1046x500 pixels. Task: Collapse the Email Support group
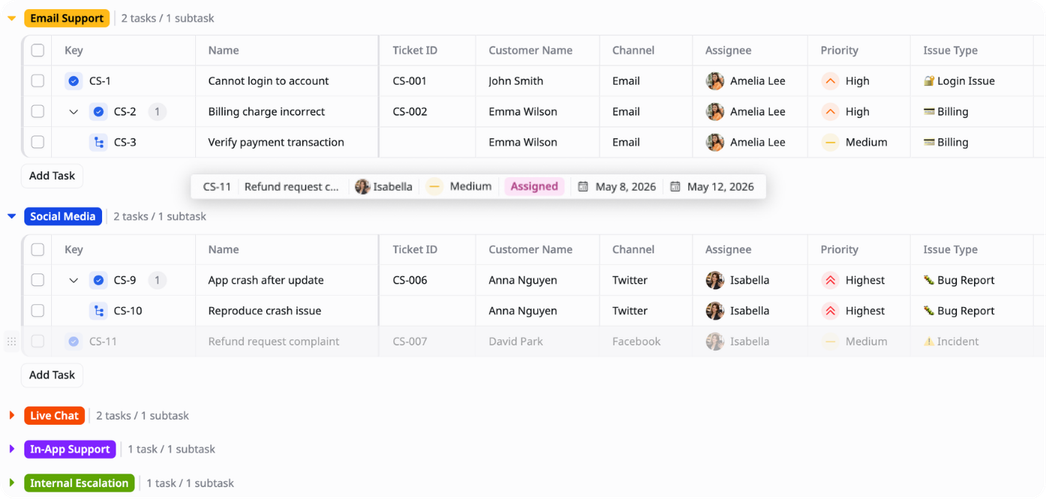click(11, 19)
